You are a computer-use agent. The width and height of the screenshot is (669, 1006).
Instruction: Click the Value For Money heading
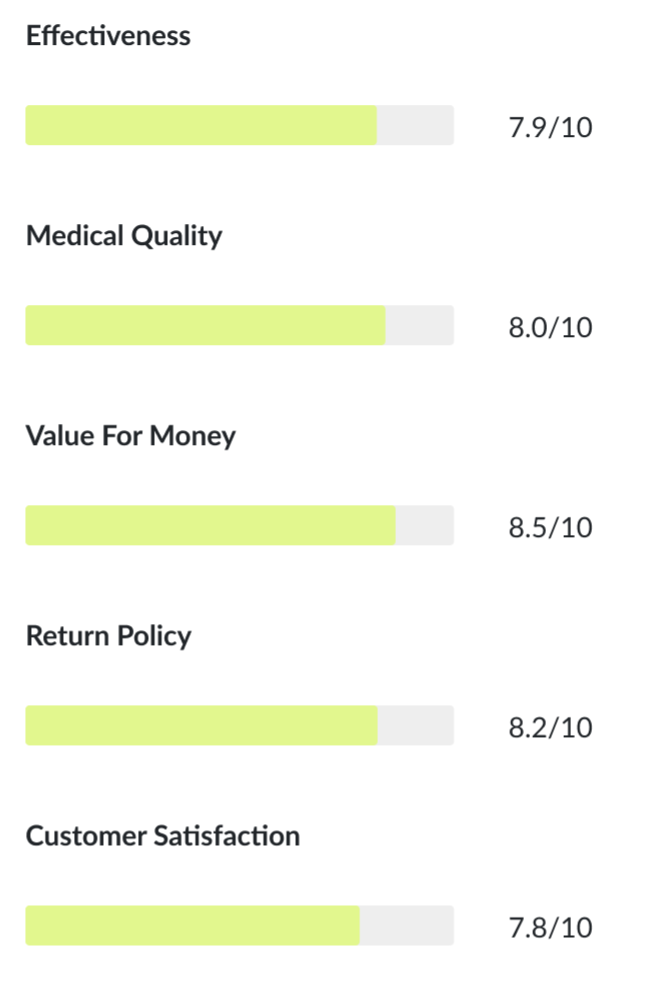(x=131, y=436)
